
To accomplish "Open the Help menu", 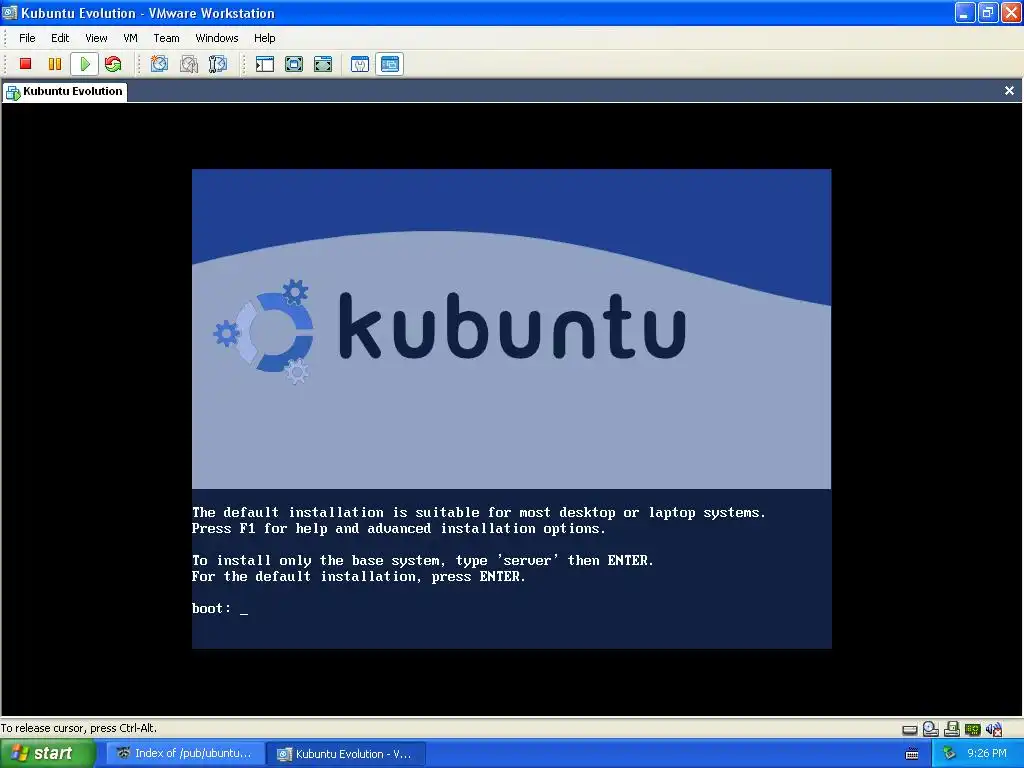I will (264, 38).
